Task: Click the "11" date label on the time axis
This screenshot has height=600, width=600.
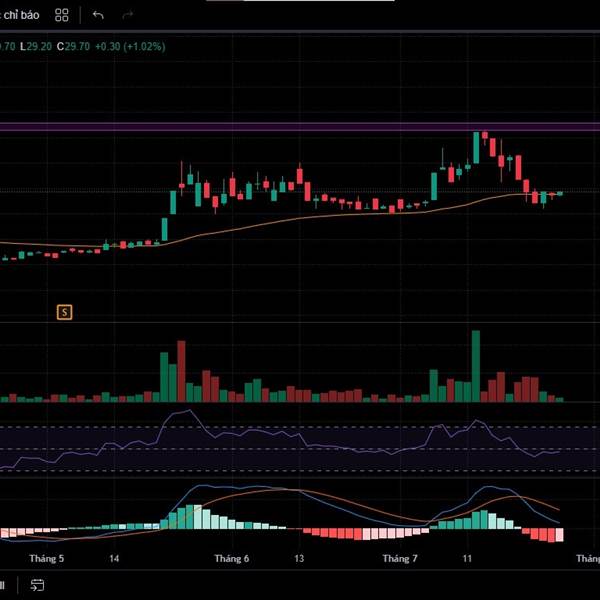Action: (x=467, y=559)
